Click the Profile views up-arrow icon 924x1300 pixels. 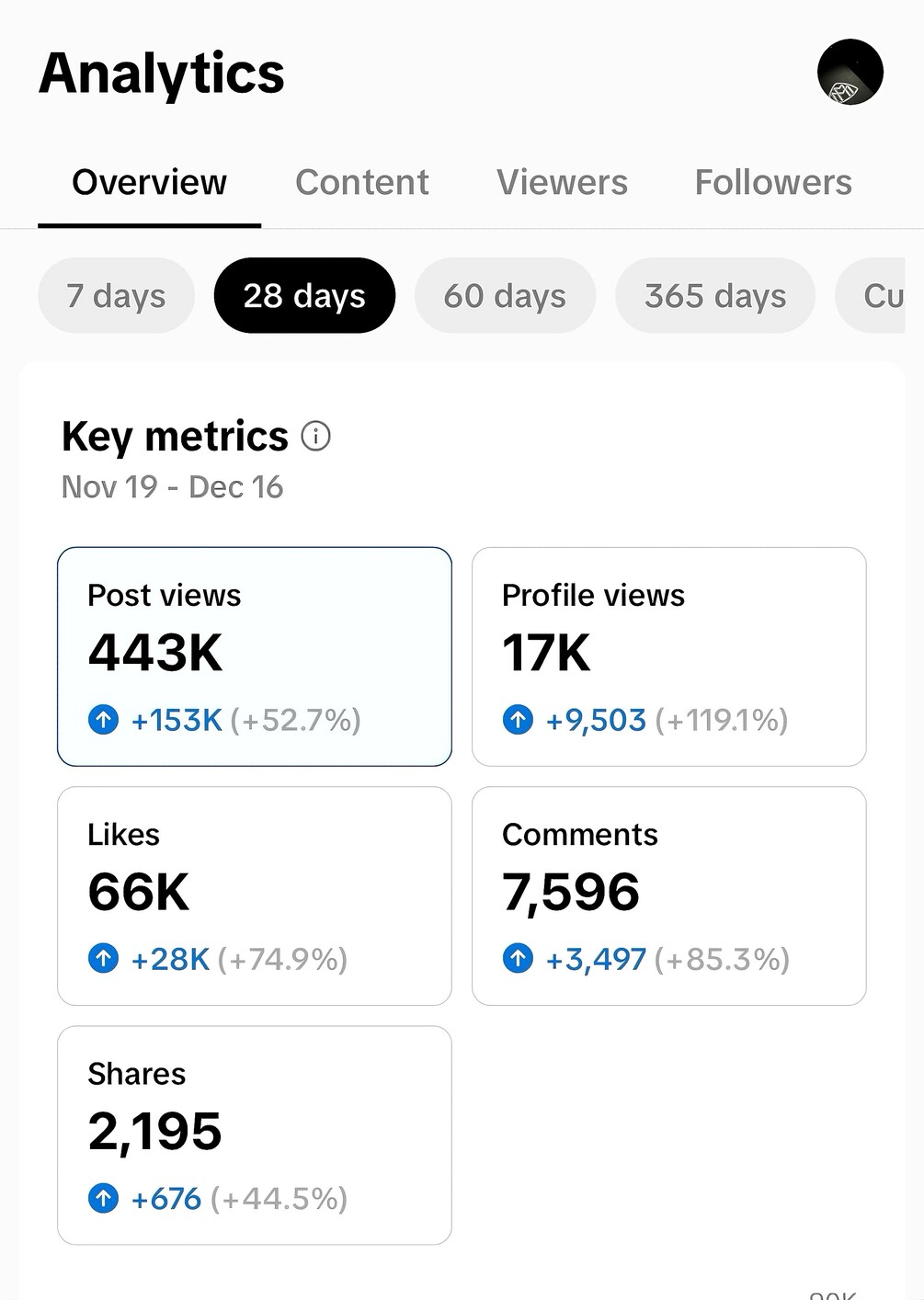518,719
